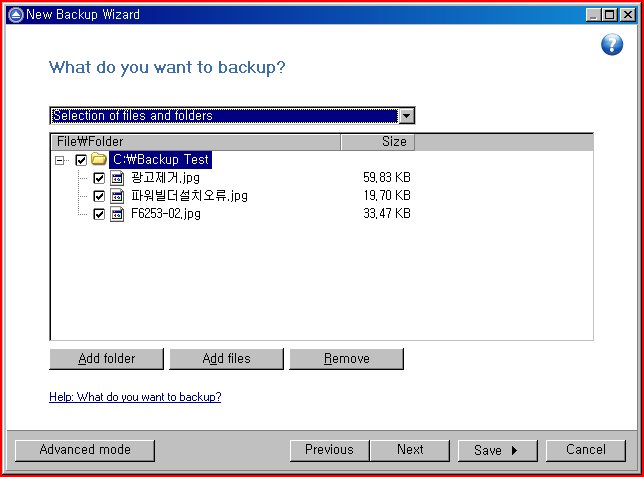Click the file icon beside F6253-02.jpg
The height and width of the screenshot is (477, 644).
coord(117,214)
